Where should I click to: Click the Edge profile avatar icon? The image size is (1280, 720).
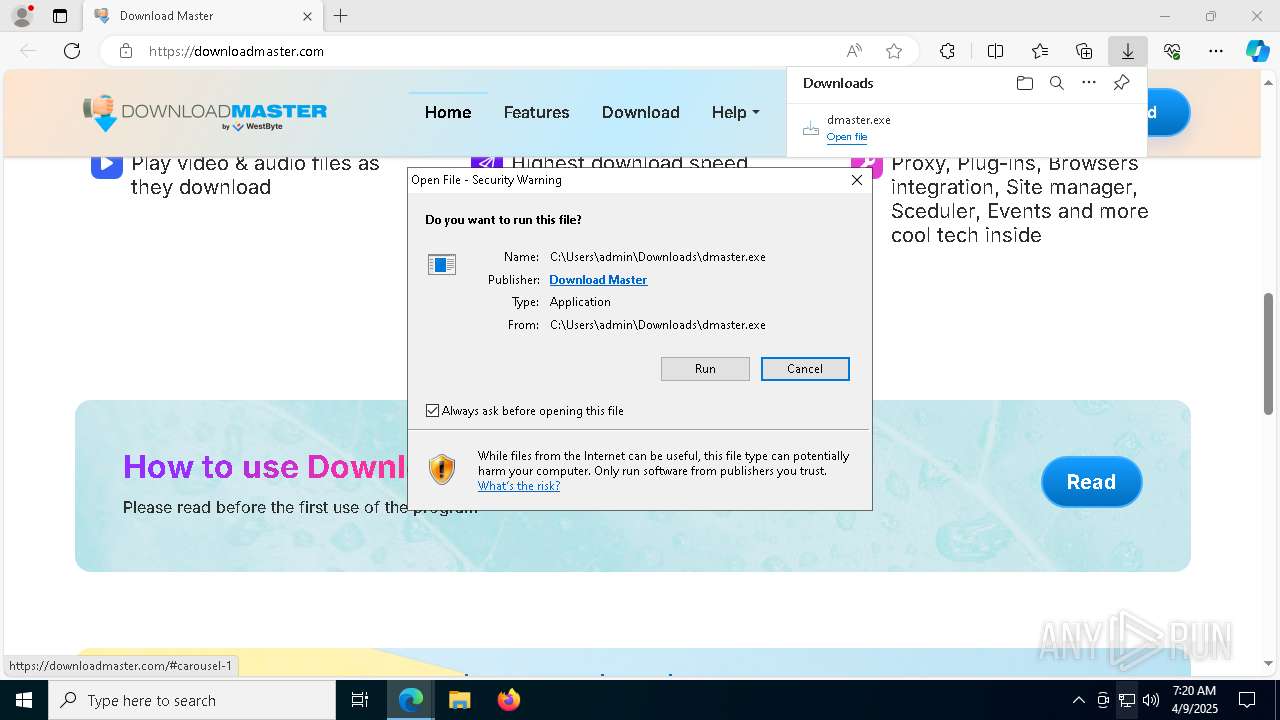click(x=21, y=16)
